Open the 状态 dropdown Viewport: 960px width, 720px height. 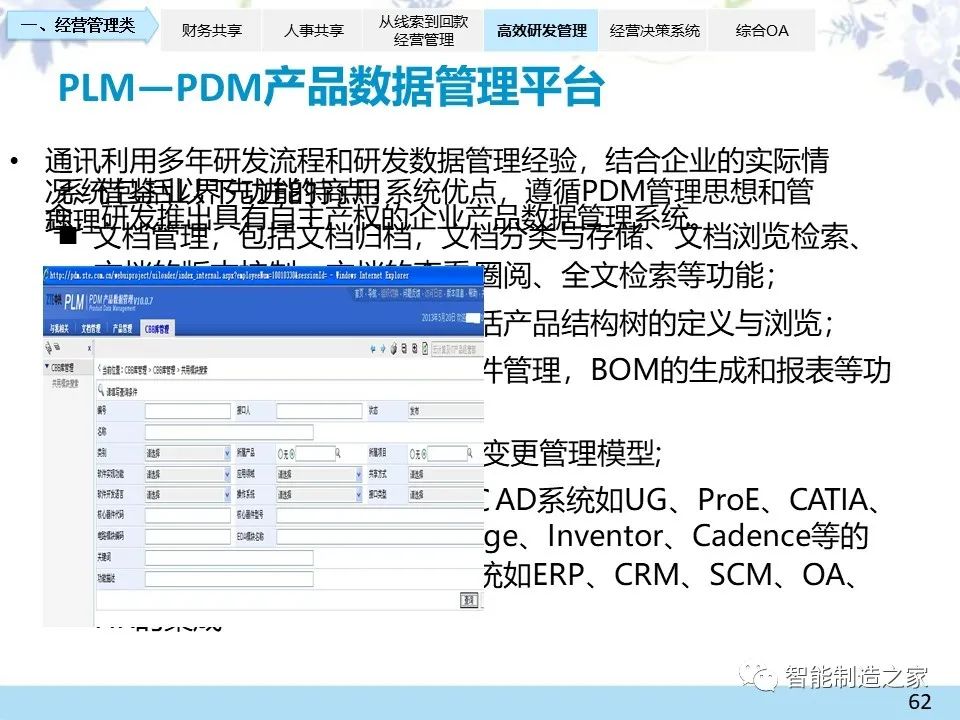click(446, 411)
